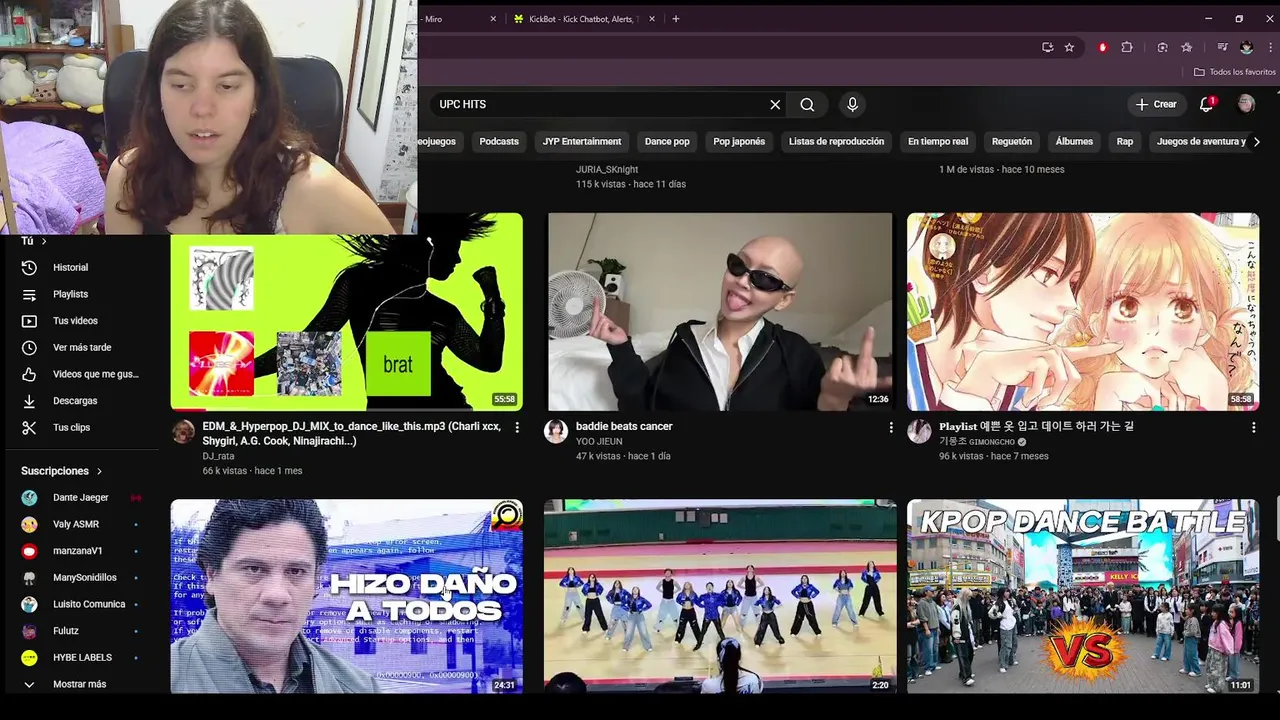Image resolution: width=1280 pixels, height=720 pixels.
Task: Open Google Lens screenshot search icon
Action: pyautogui.click(x=1162, y=47)
